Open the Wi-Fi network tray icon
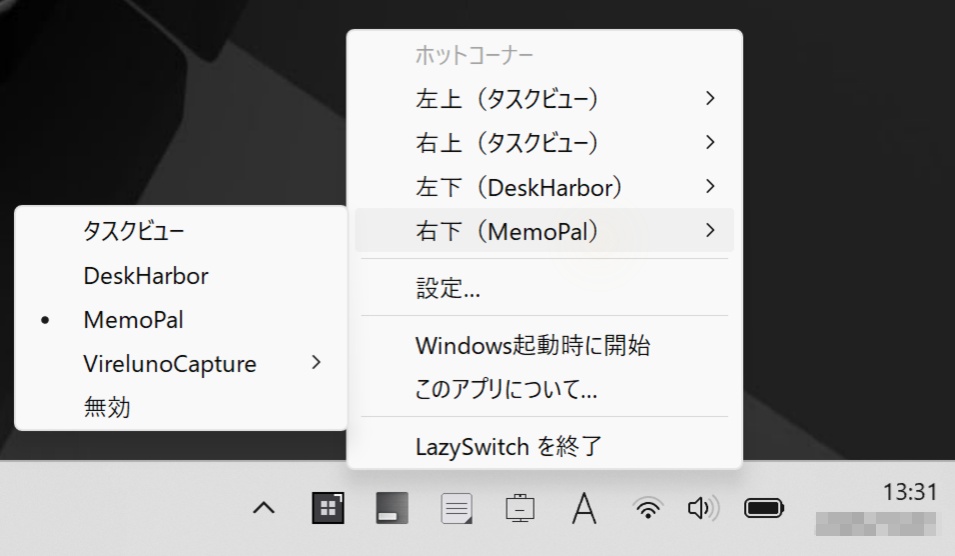The height and width of the screenshot is (556, 955). tap(648, 508)
